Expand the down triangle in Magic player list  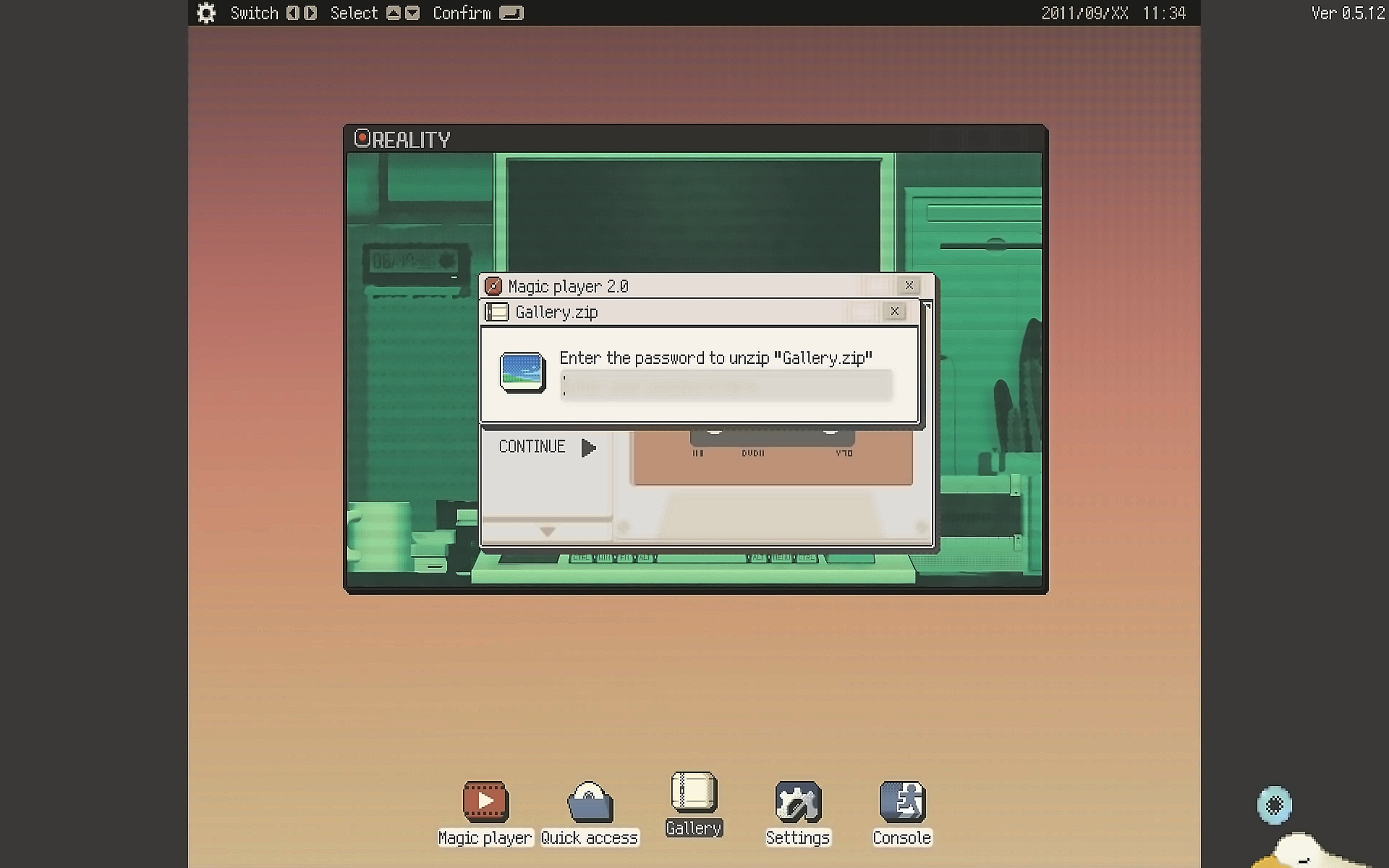pos(547,531)
